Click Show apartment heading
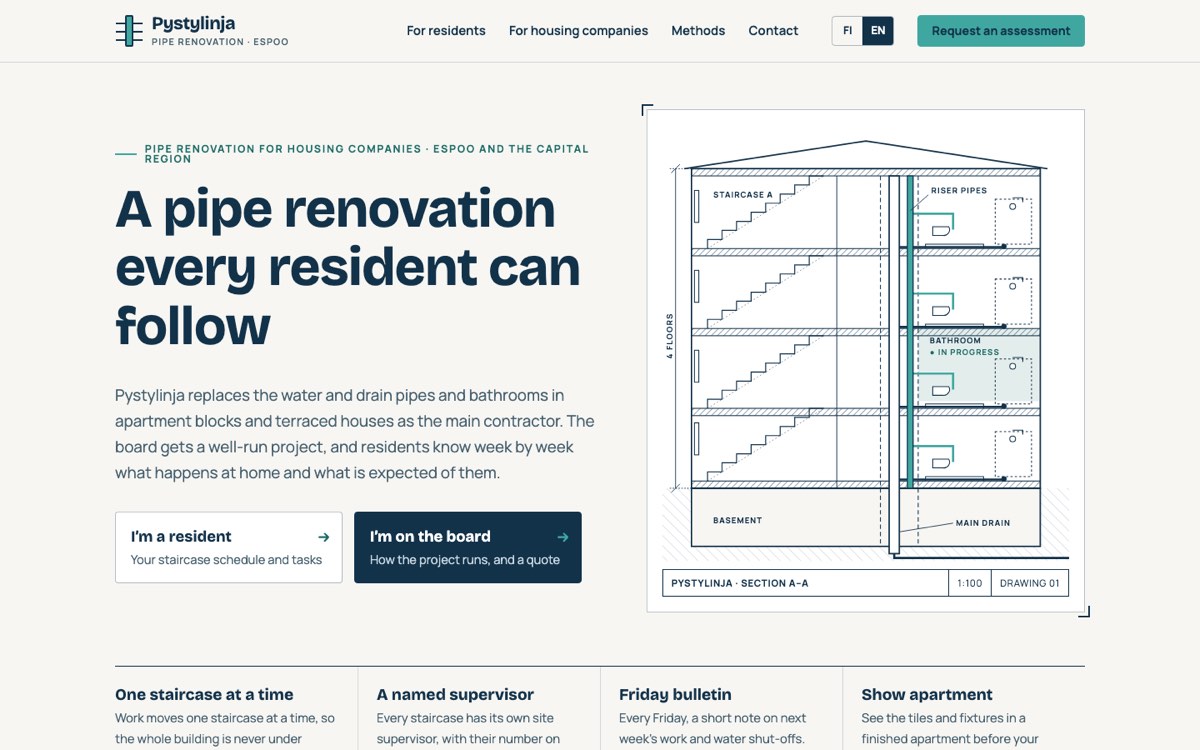Screen dimensions: 1200x750 click(927, 695)
